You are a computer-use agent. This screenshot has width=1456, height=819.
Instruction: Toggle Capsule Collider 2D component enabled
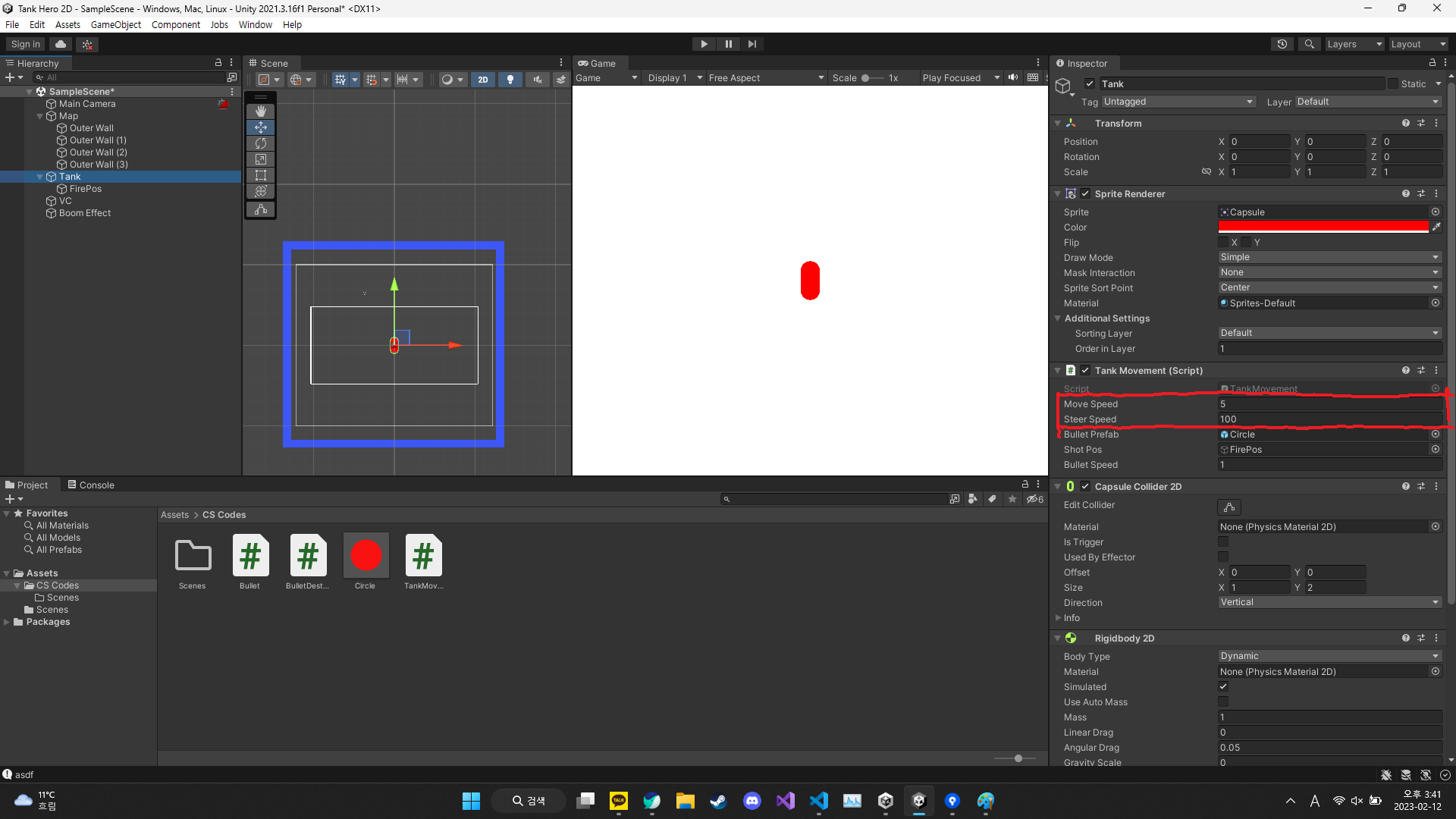[x=1085, y=486]
